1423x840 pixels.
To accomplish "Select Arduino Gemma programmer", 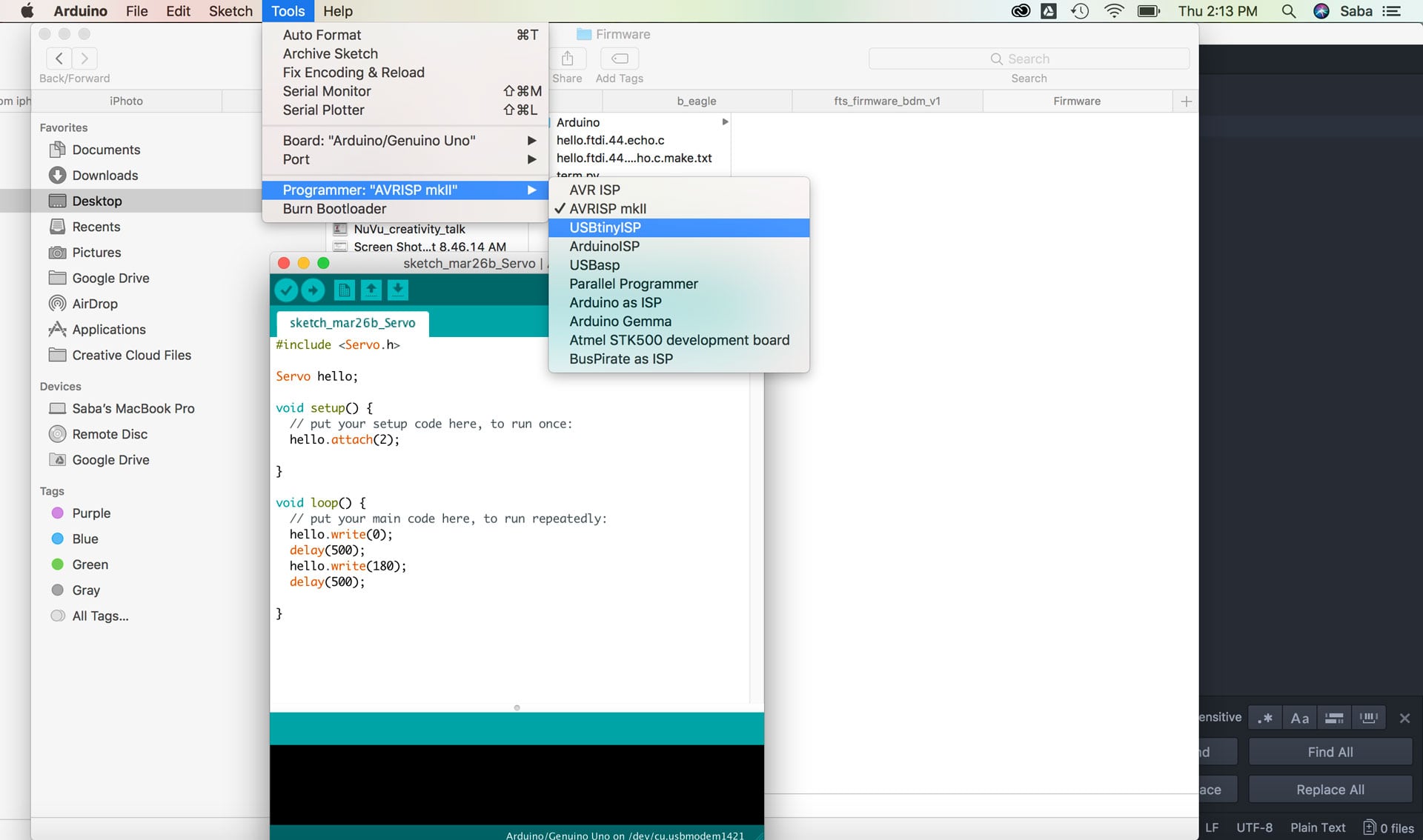I will (679, 321).
